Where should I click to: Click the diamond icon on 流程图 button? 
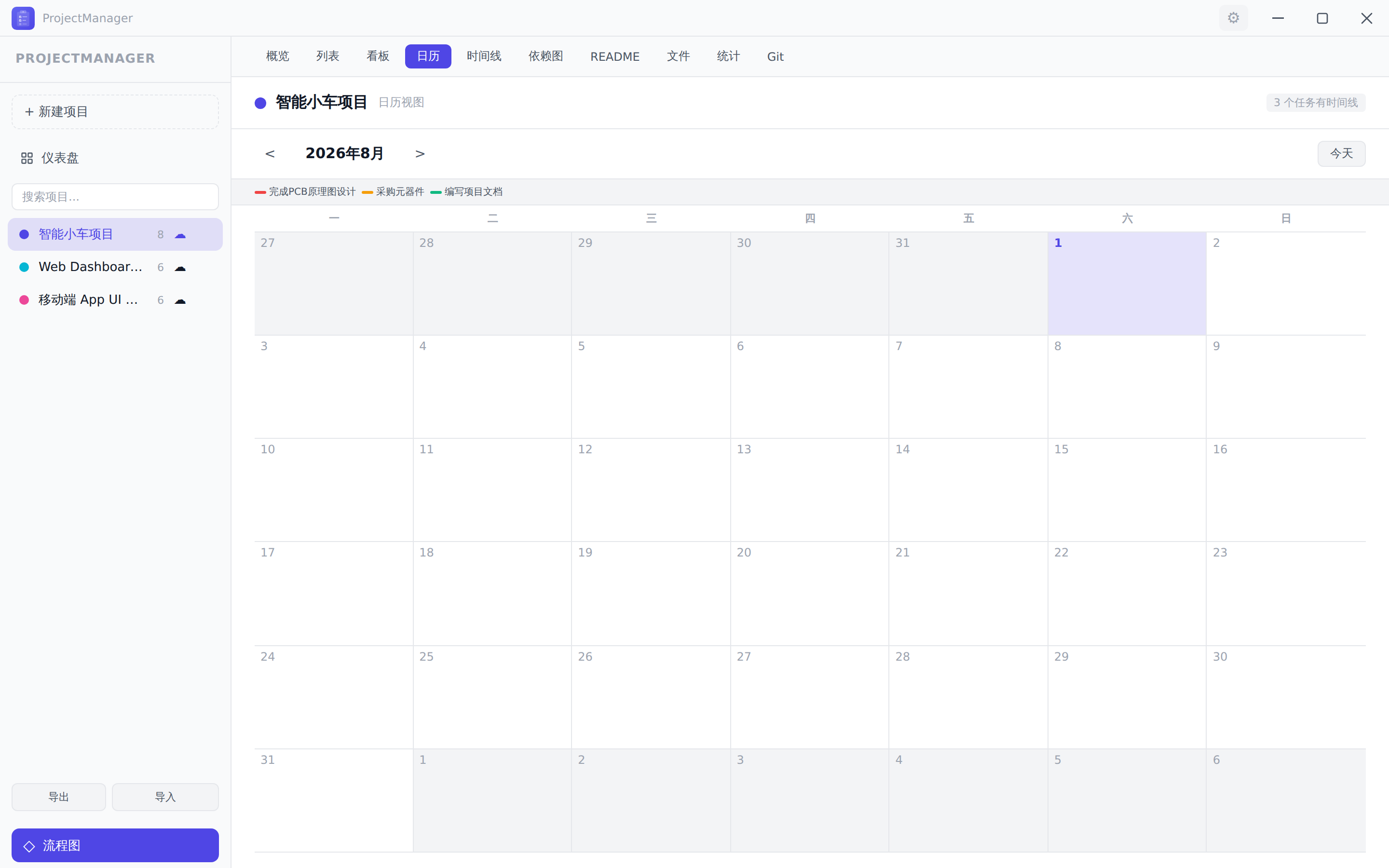coord(29,846)
